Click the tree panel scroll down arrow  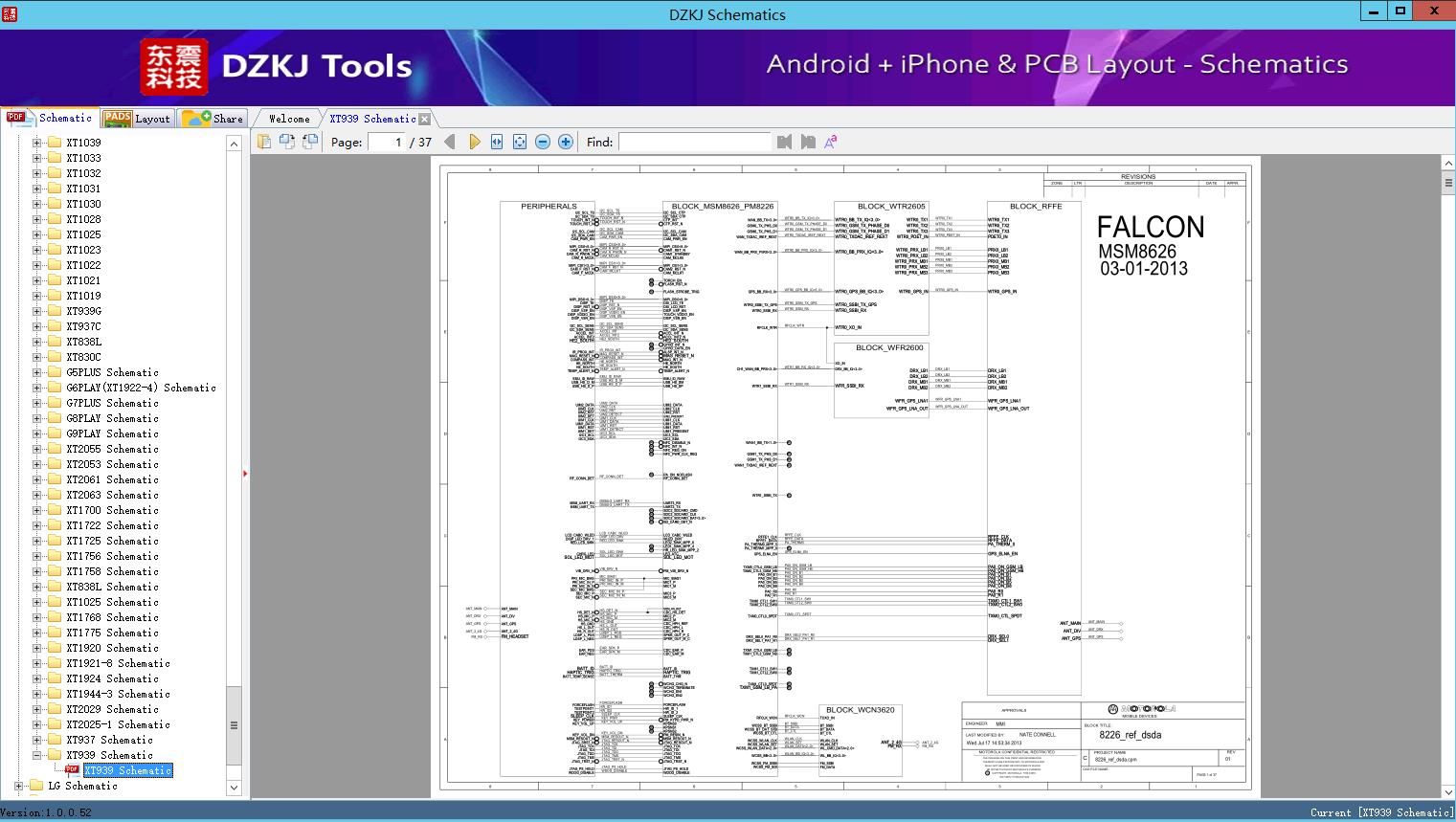[x=234, y=788]
